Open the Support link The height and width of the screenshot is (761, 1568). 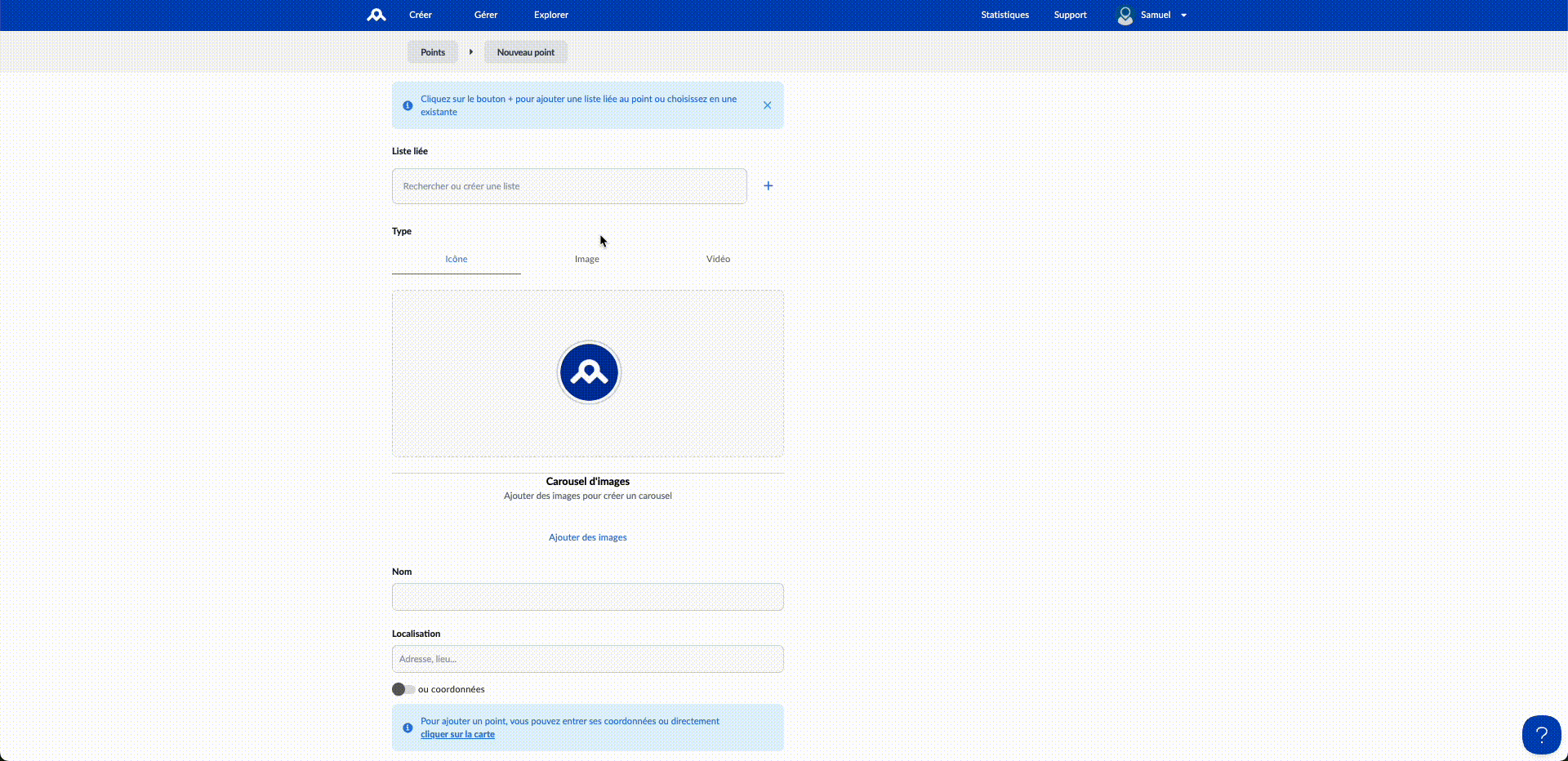coord(1071,15)
